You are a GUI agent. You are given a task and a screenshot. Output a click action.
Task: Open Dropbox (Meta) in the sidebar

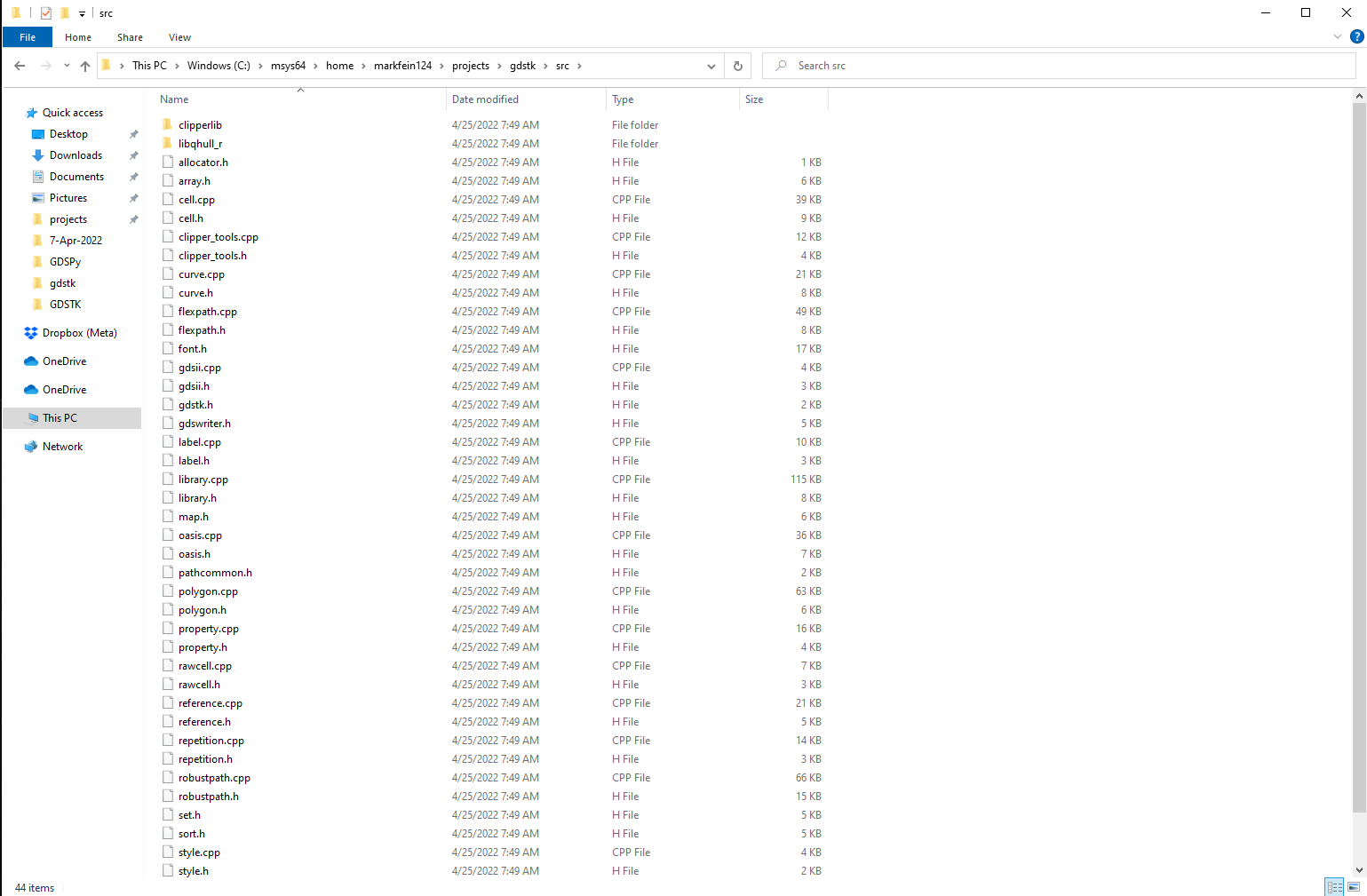[79, 332]
